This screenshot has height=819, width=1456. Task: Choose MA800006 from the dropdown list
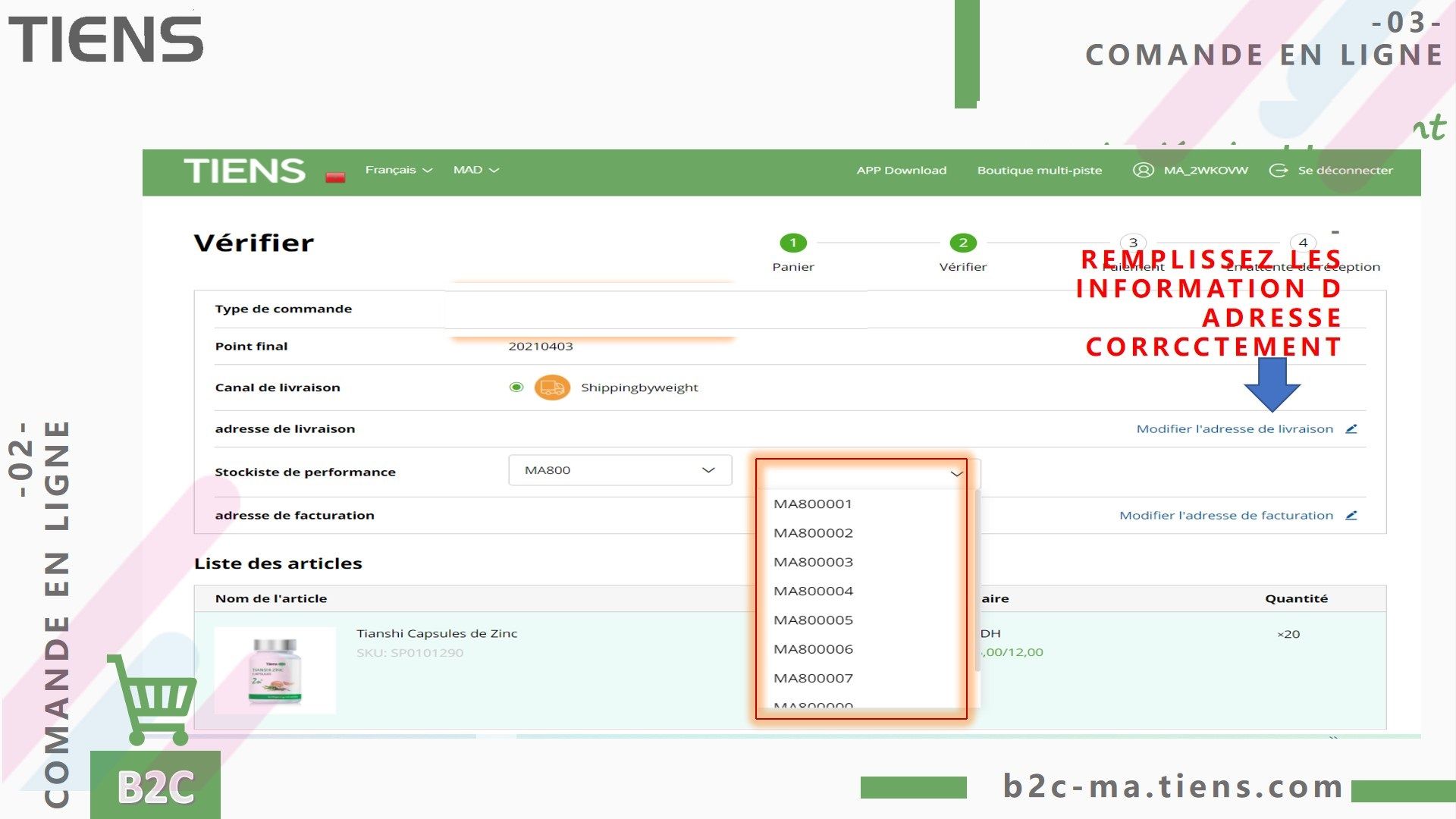point(813,649)
